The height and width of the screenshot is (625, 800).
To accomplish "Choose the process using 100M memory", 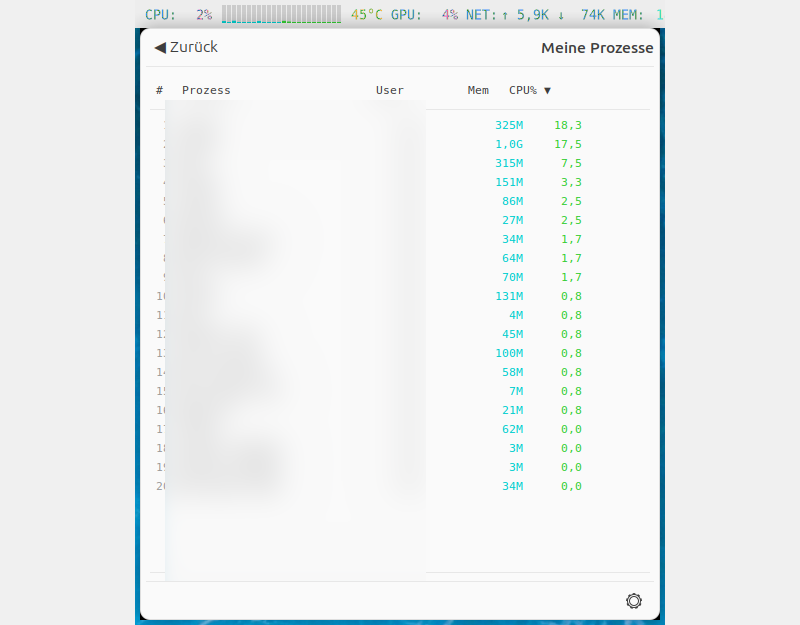I will (400, 353).
